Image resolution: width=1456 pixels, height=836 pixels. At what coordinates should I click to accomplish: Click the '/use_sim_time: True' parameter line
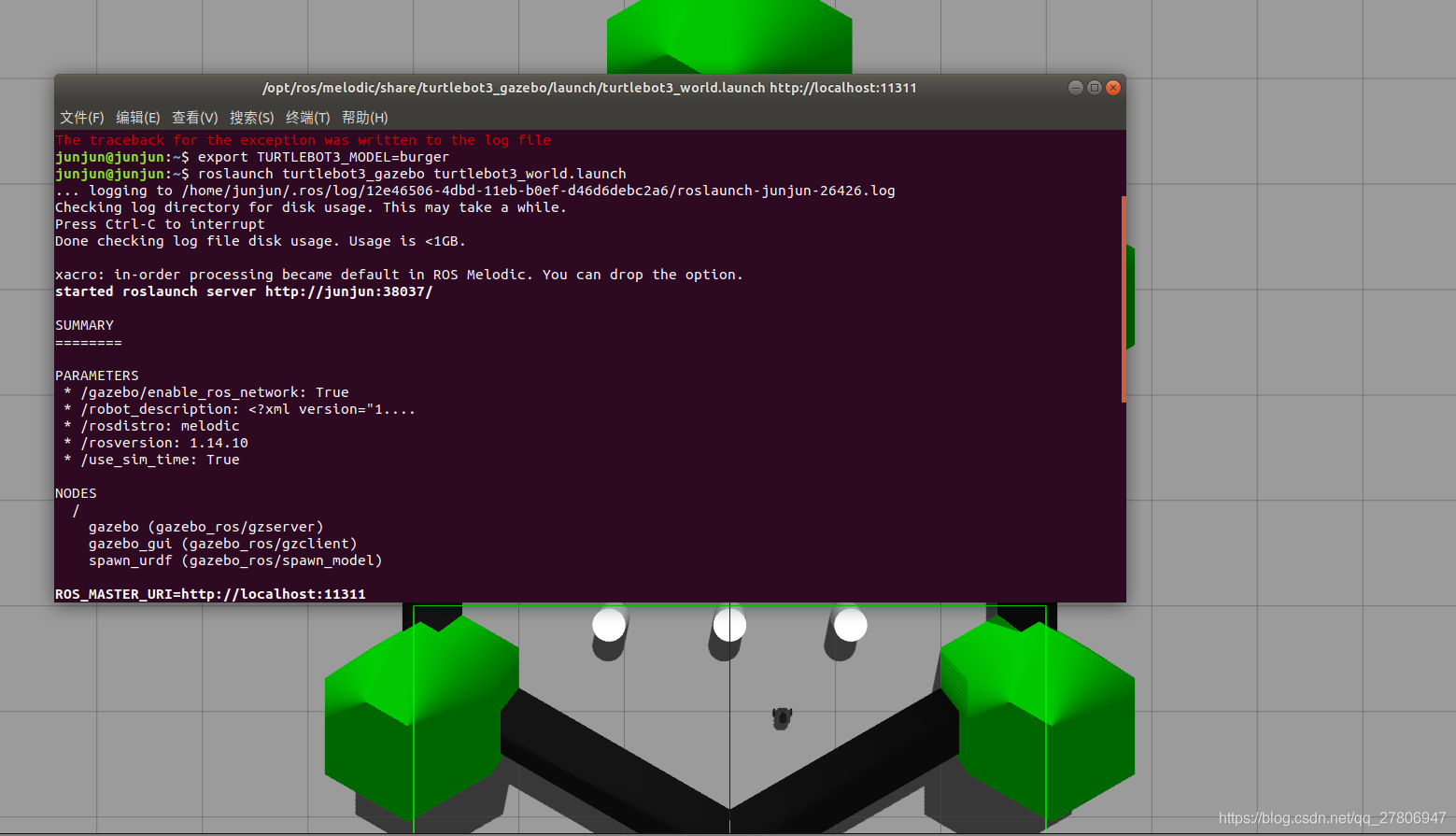tap(151, 460)
